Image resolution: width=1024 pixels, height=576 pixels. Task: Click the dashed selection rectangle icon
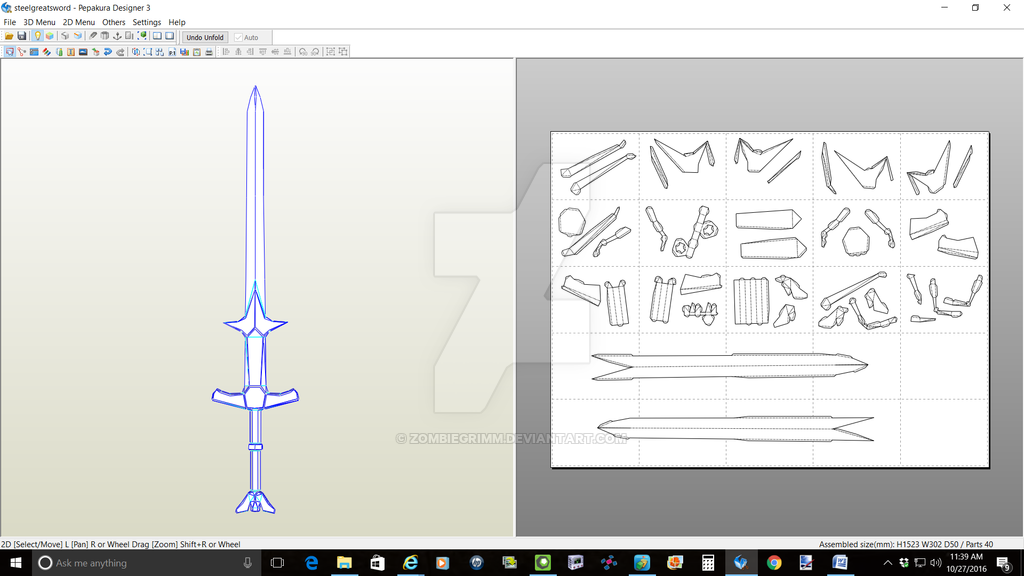(148, 52)
